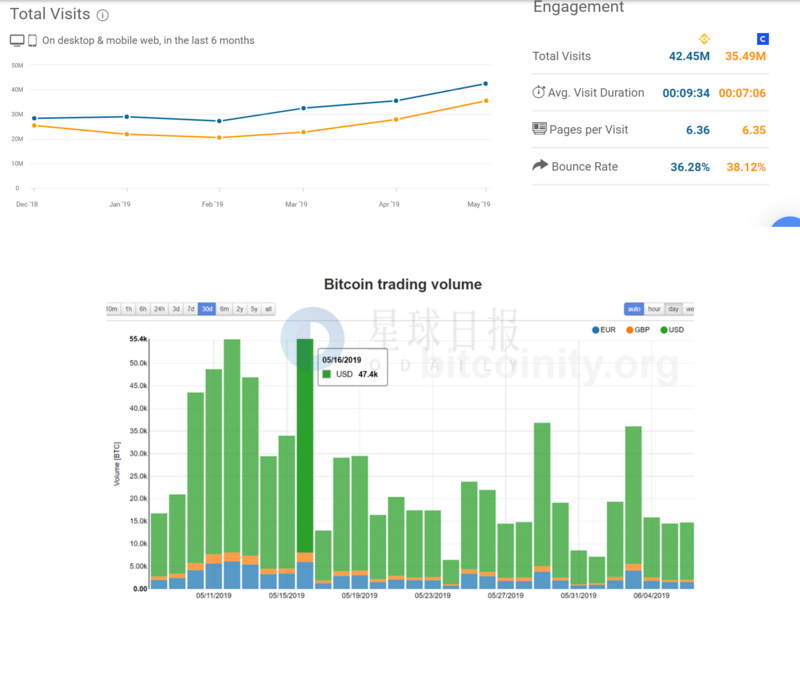
Task: Click the mobile phone icon
Action: tap(33, 41)
